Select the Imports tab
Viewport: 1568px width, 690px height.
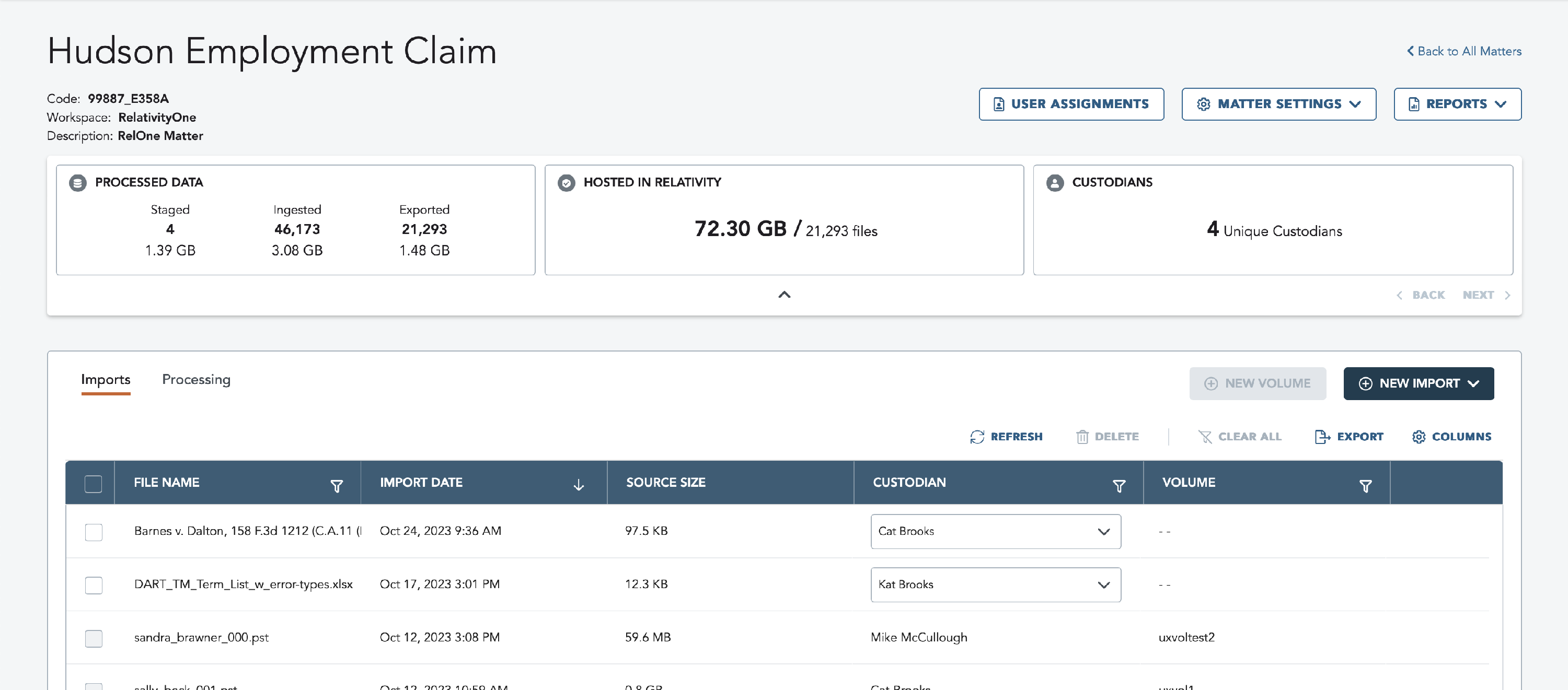105,379
